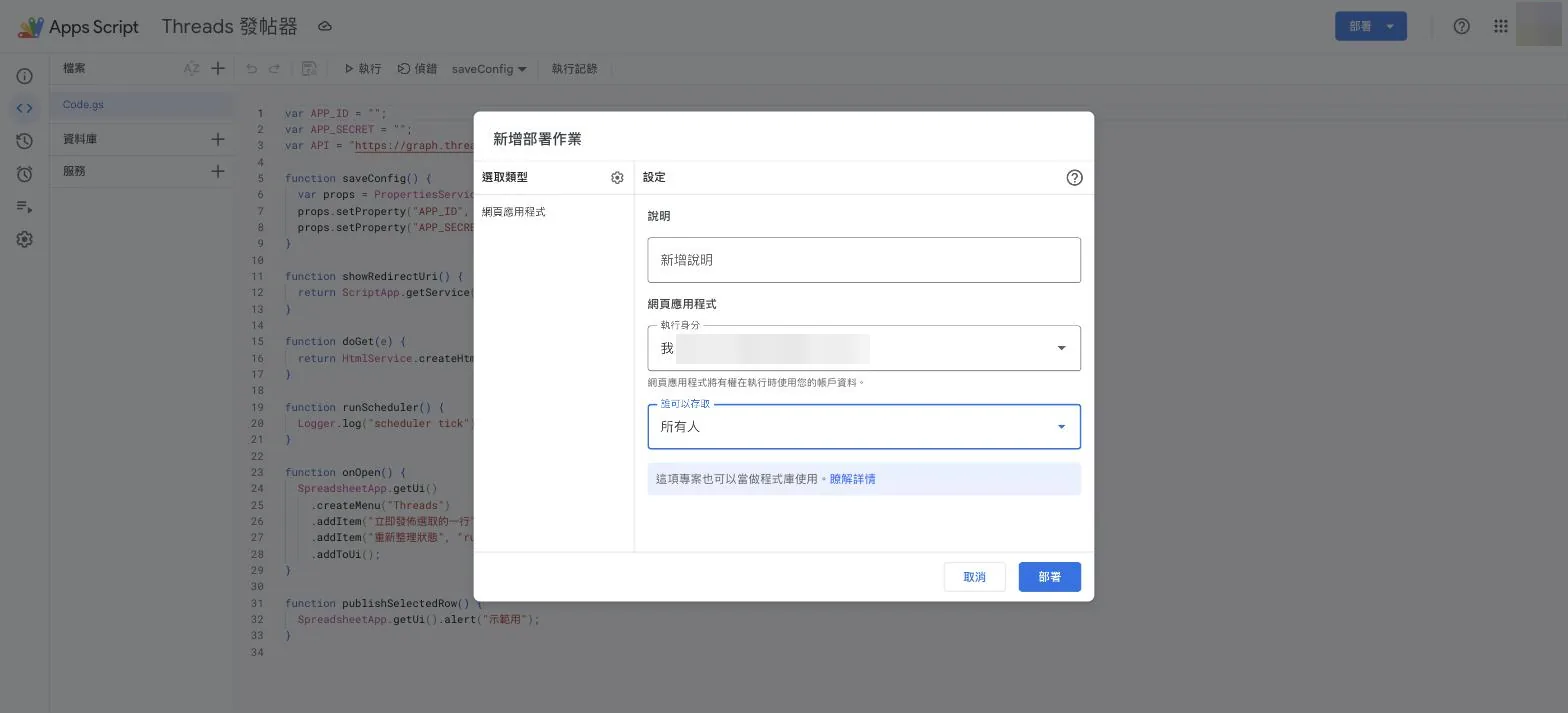
Task: Click the 取消 cancel button
Action: click(975, 577)
